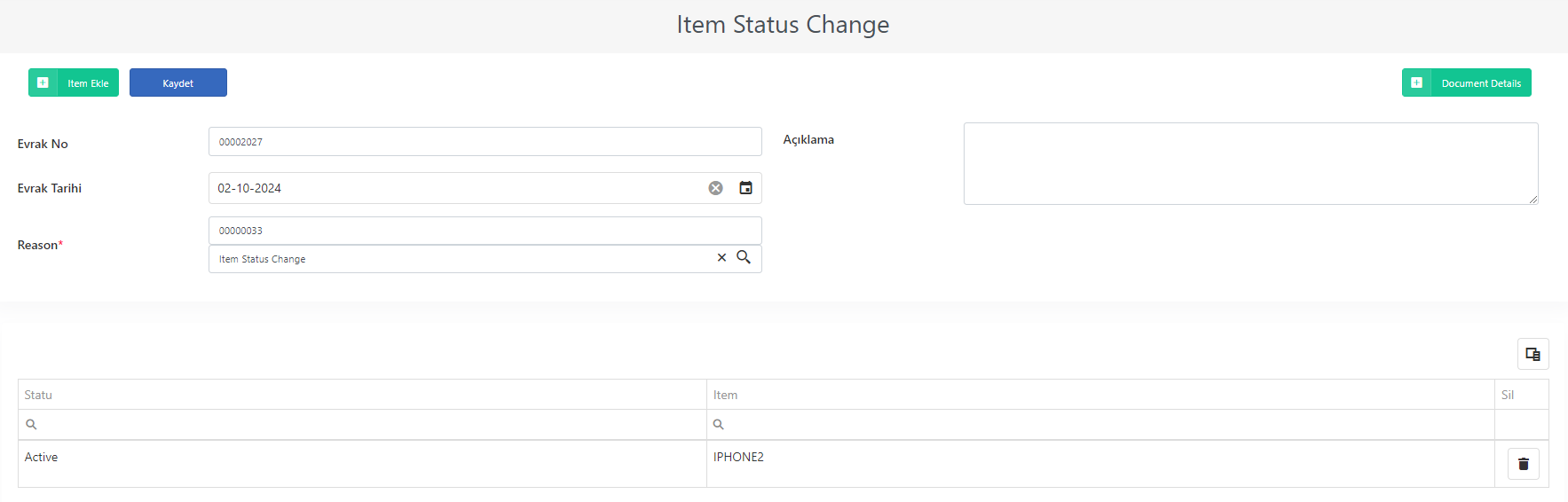Save the document with Kaydet button
The image size is (1568, 502).
(178, 82)
